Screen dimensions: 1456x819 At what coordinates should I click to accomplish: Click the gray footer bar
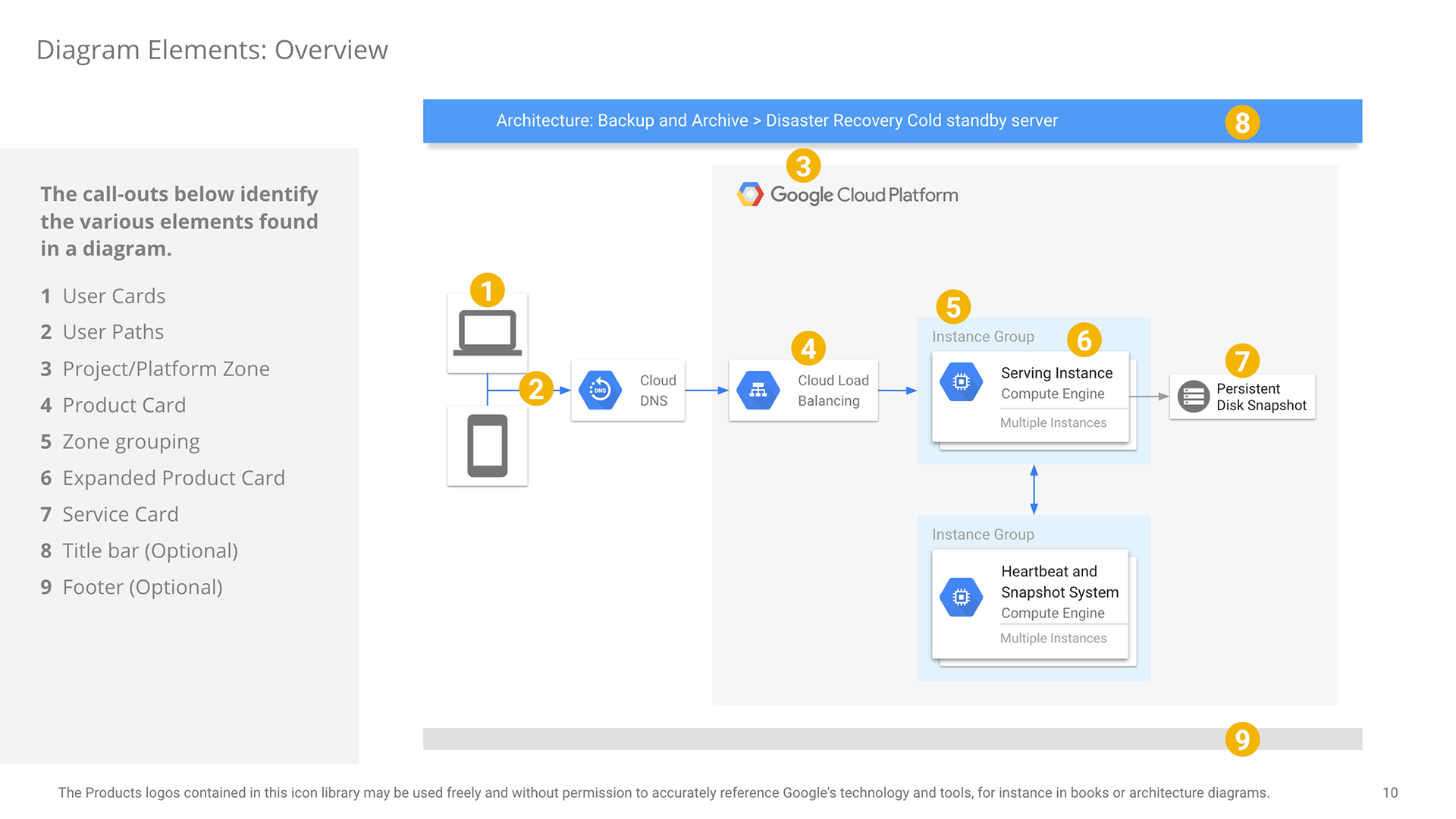point(893,739)
